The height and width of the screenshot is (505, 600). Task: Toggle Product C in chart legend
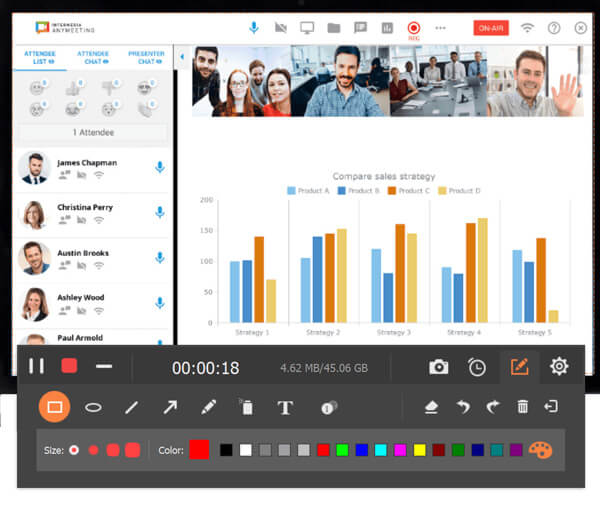point(409,191)
